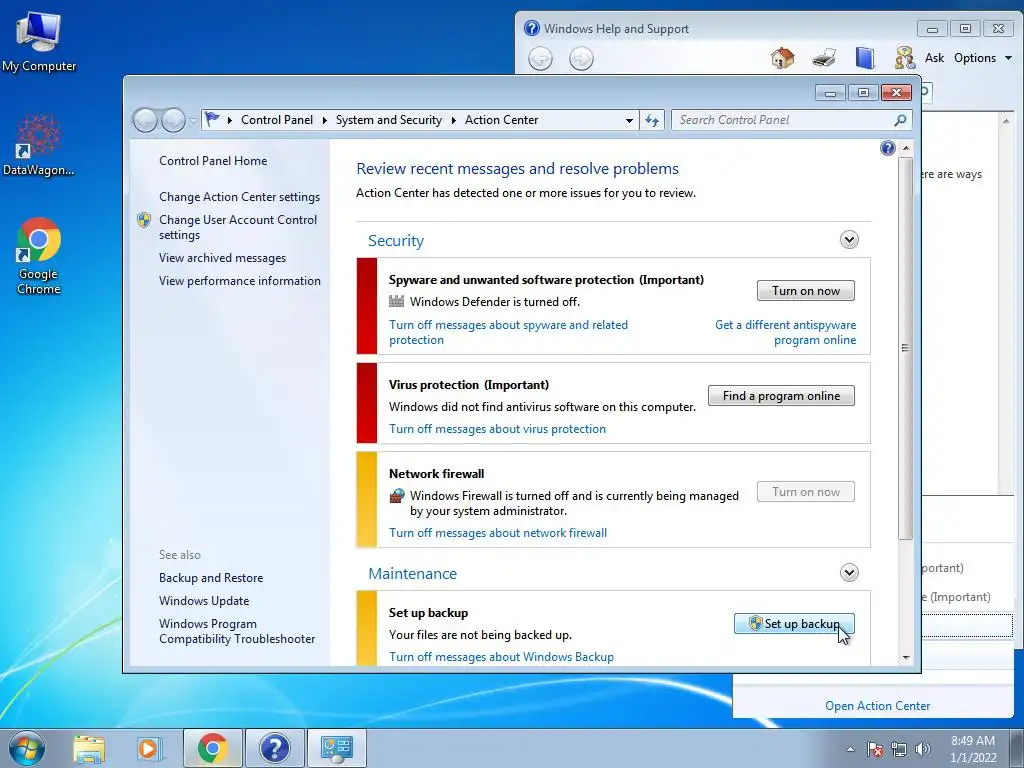
Task: Open the clock showing 8:49 AM
Action: pos(973,749)
